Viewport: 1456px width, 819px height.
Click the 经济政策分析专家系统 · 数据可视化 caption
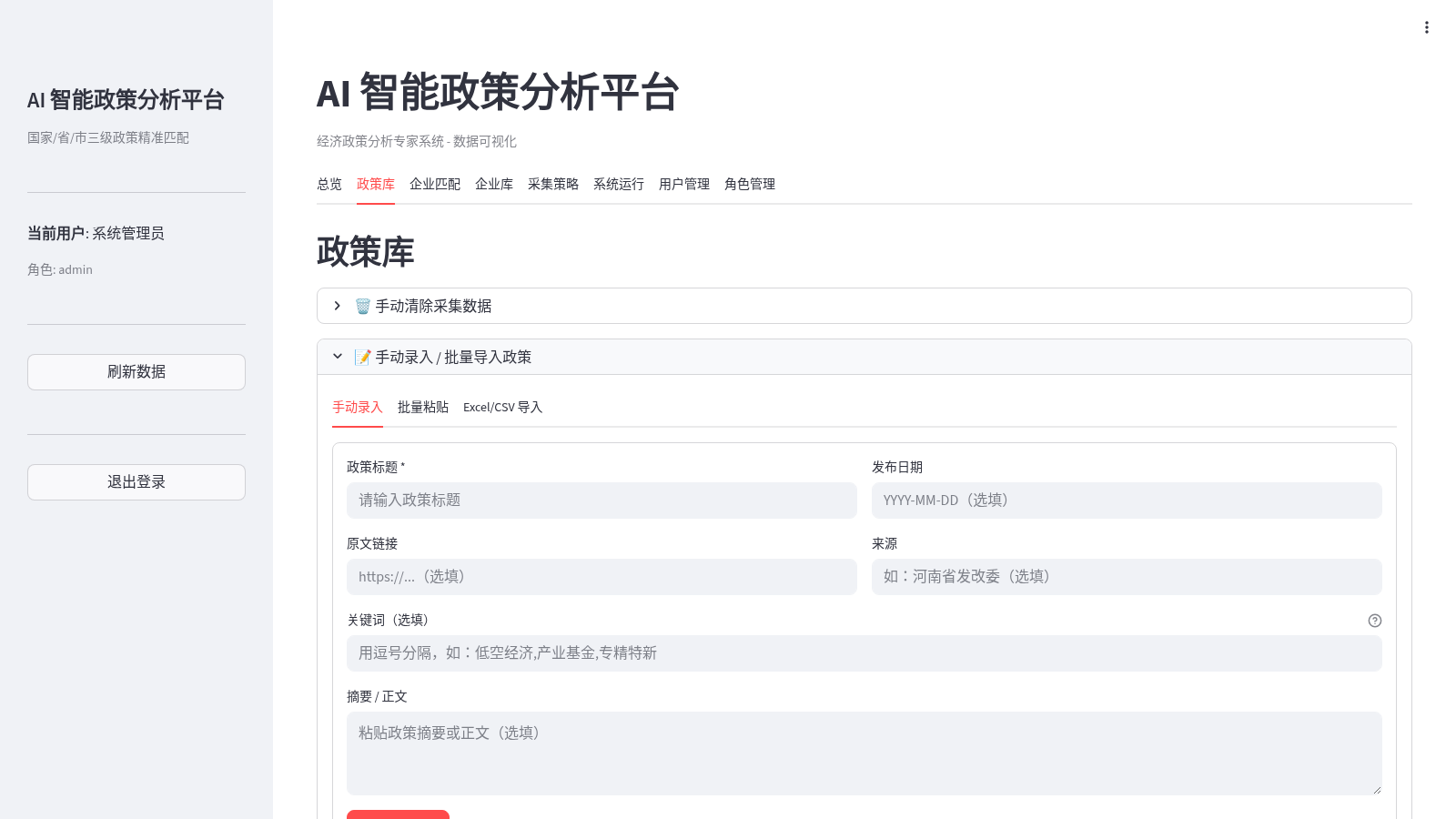tap(417, 141)
